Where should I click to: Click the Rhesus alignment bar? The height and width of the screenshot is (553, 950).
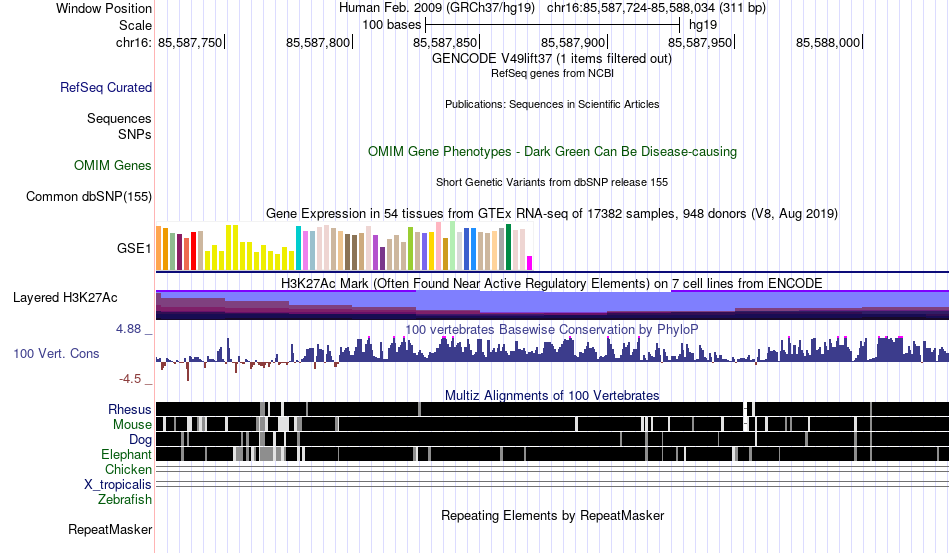click(552, 409)
